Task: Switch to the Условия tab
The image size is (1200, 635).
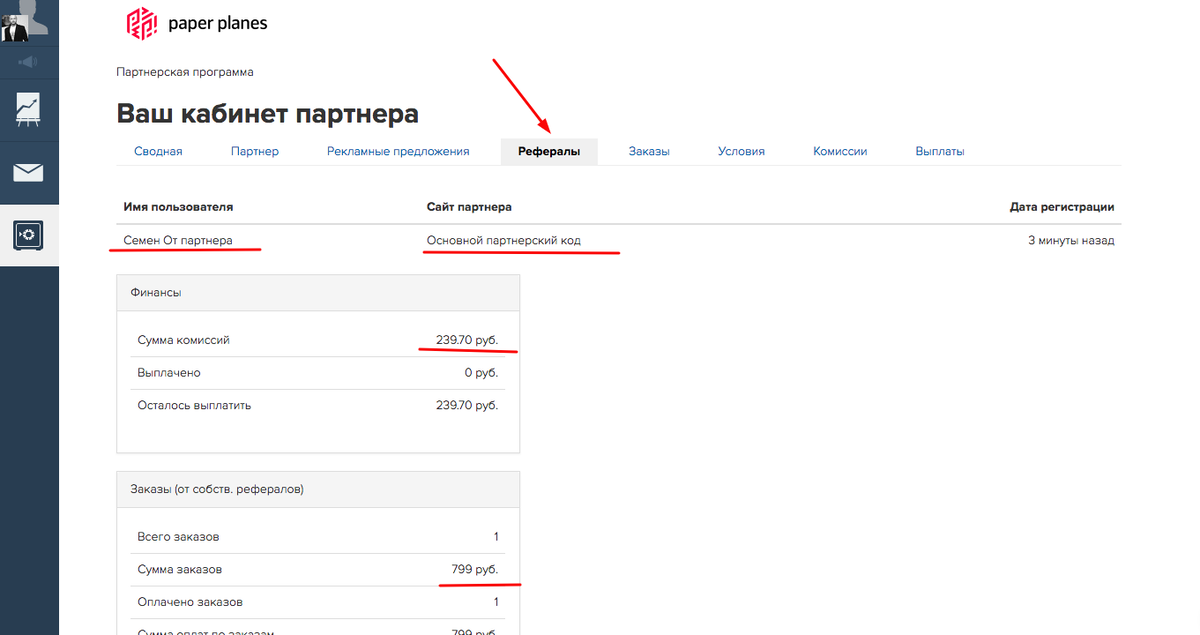Action: (741, 151)
